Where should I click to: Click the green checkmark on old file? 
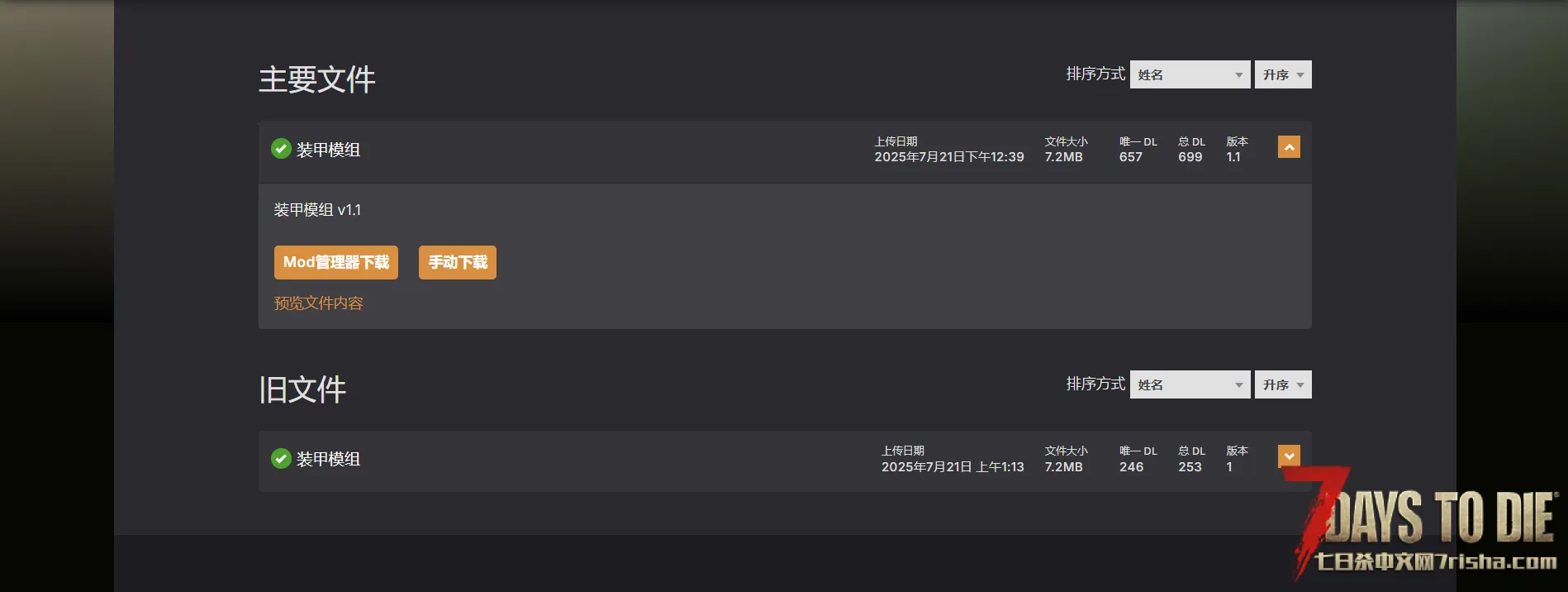click(281, 458)
